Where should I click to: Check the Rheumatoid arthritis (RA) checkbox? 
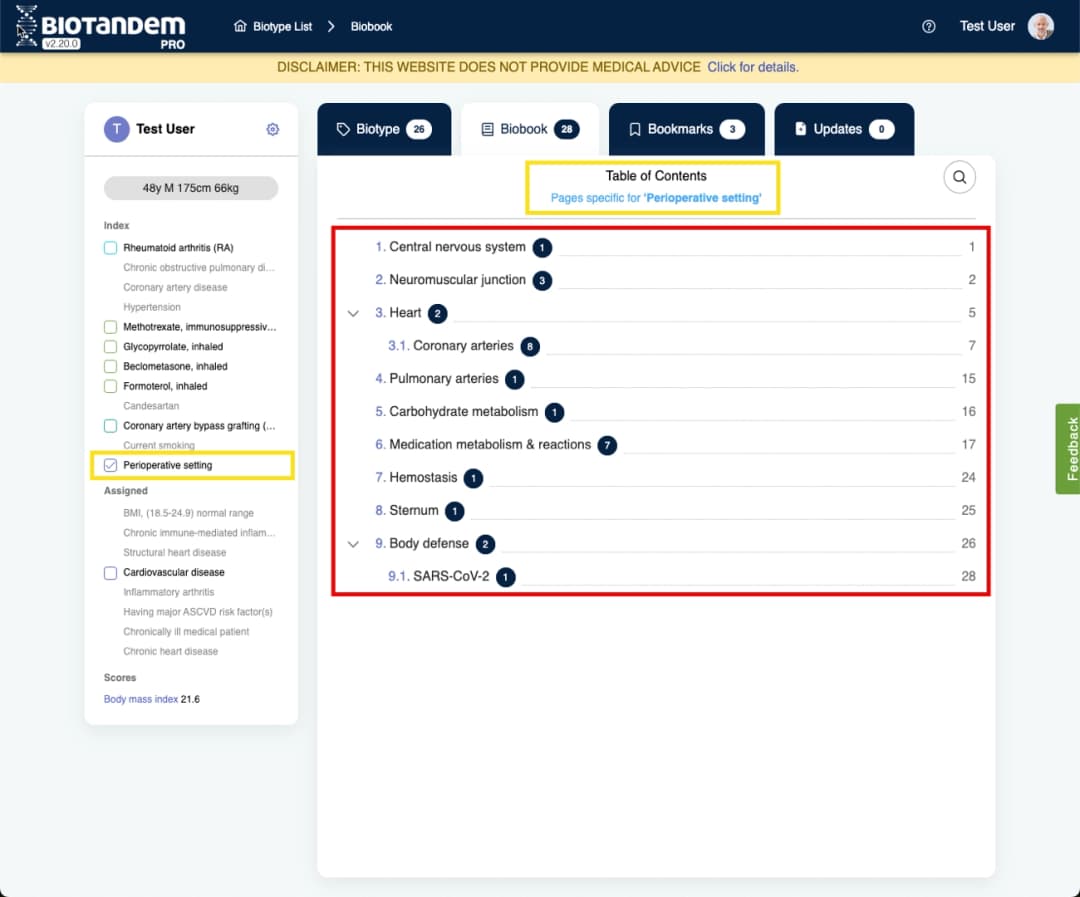click(111, 248)
